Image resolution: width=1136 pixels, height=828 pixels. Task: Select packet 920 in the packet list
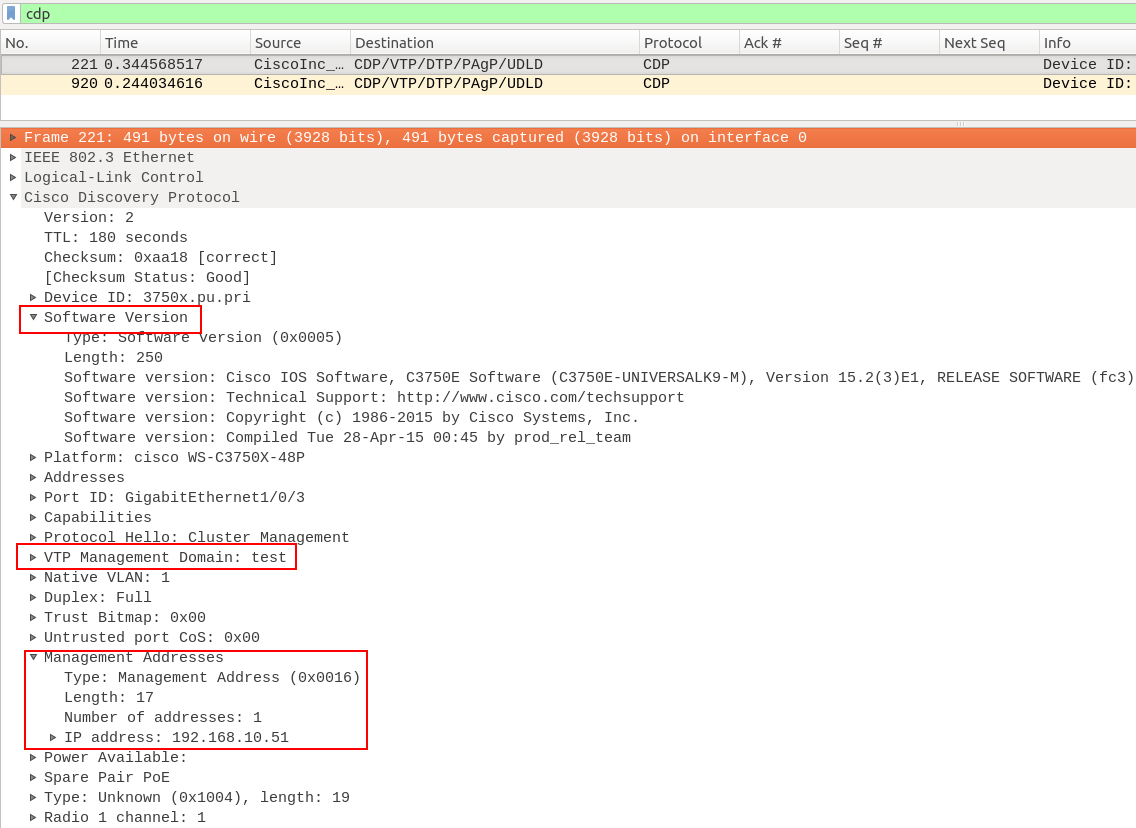(x=568, y=84)
